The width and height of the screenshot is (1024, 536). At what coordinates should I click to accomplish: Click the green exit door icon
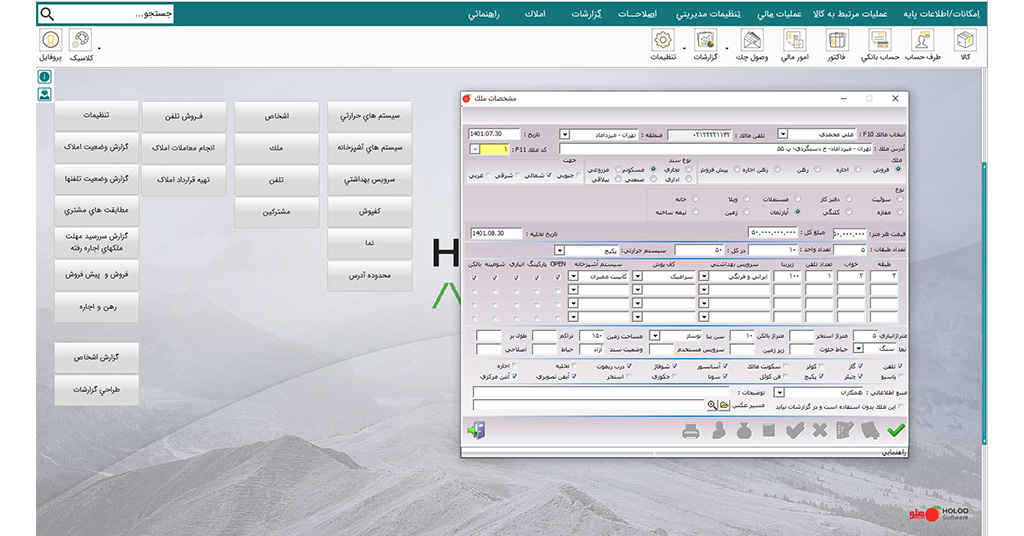point(475,431)
